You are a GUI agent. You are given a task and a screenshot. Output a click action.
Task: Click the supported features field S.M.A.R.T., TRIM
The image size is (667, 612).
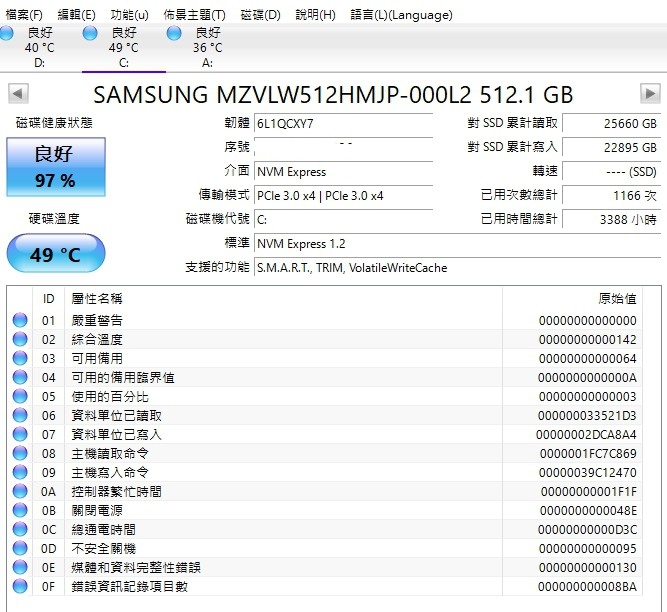coord(457,268)
